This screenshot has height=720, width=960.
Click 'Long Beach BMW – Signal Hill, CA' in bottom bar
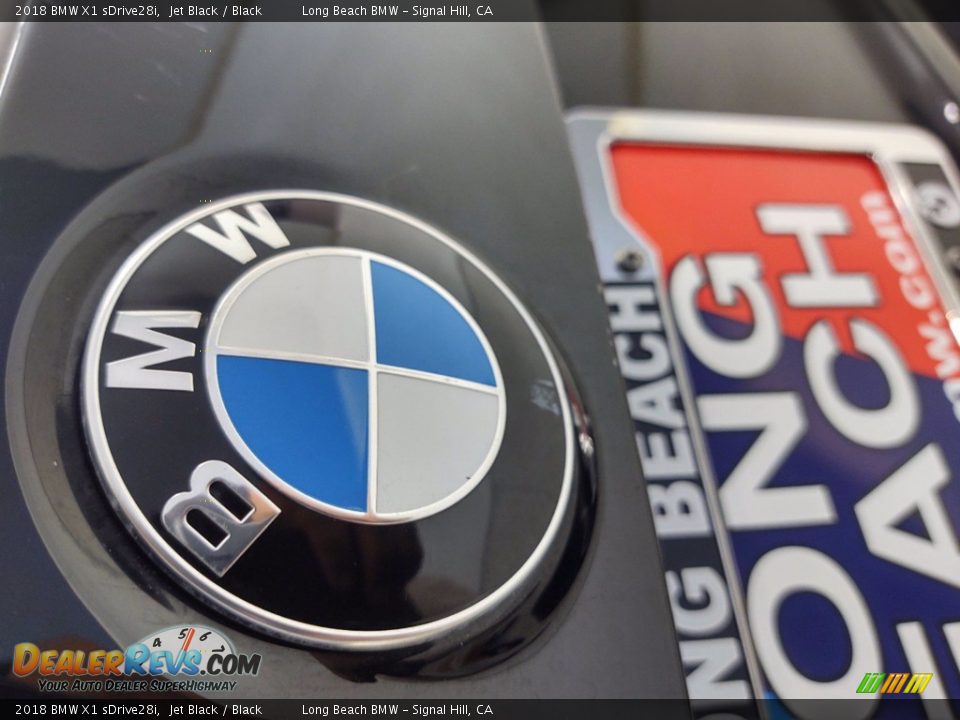pos(397,710)
